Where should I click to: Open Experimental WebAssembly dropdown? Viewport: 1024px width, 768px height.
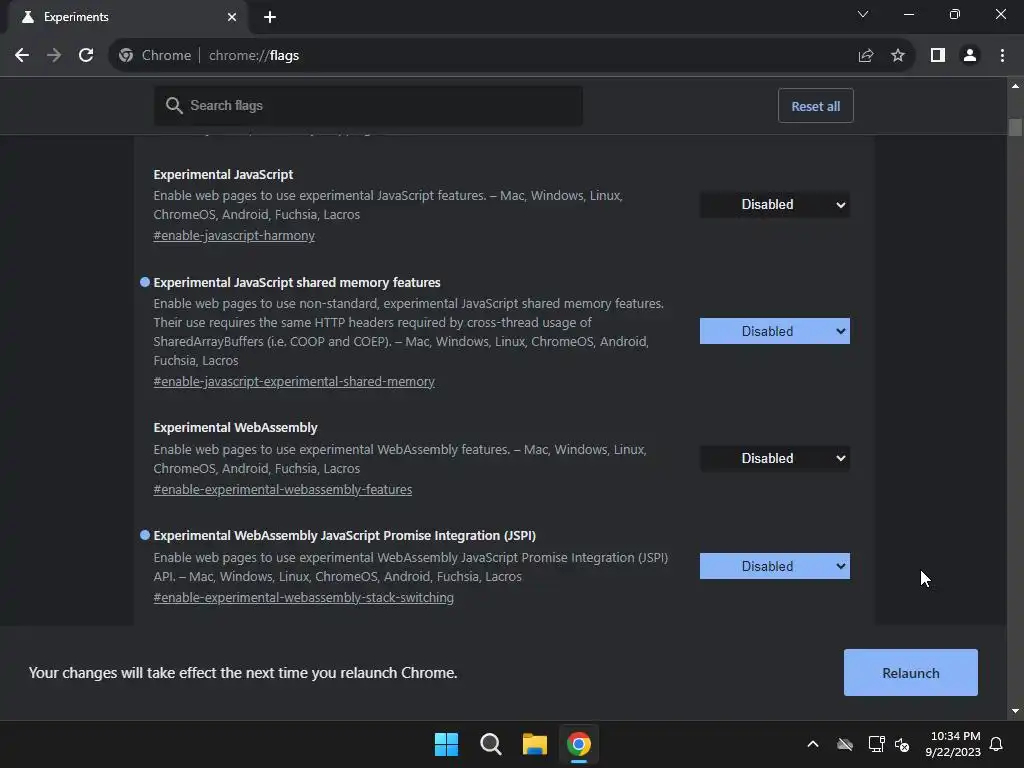tap(775, 458)
